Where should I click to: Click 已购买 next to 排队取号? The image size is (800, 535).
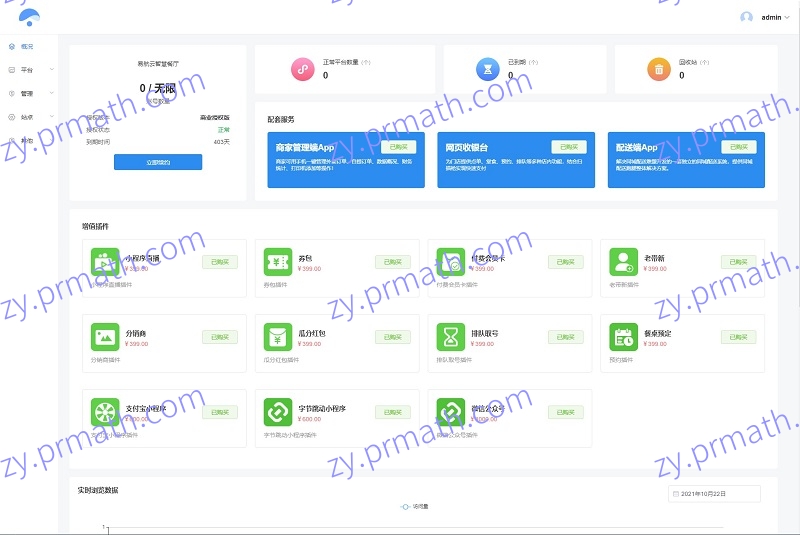(x=566, y=337)
